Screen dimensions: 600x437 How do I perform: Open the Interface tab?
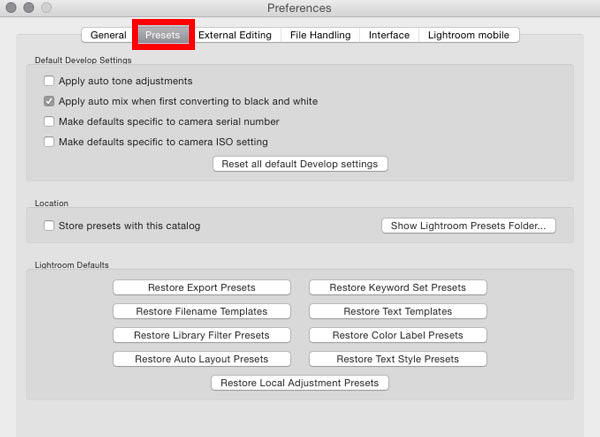coord(389,35)
